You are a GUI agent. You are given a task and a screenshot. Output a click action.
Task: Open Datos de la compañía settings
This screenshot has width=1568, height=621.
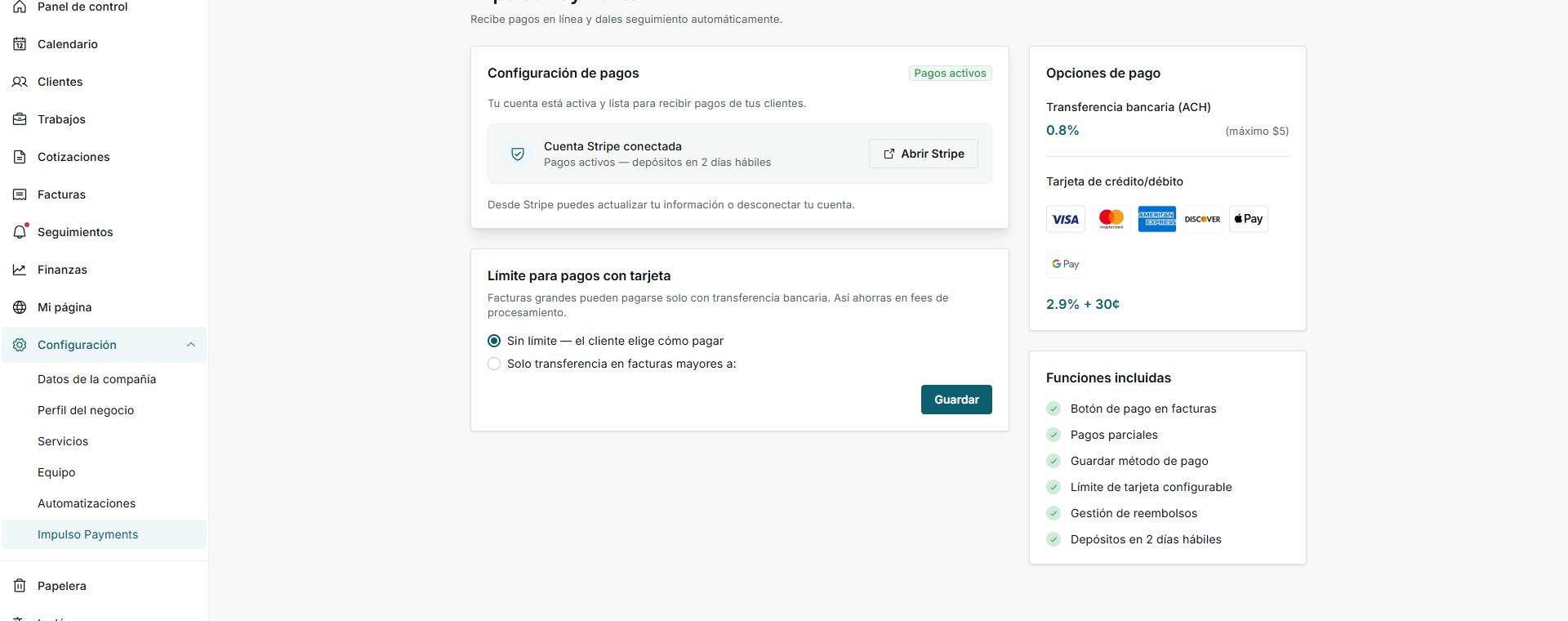(104, 379)
